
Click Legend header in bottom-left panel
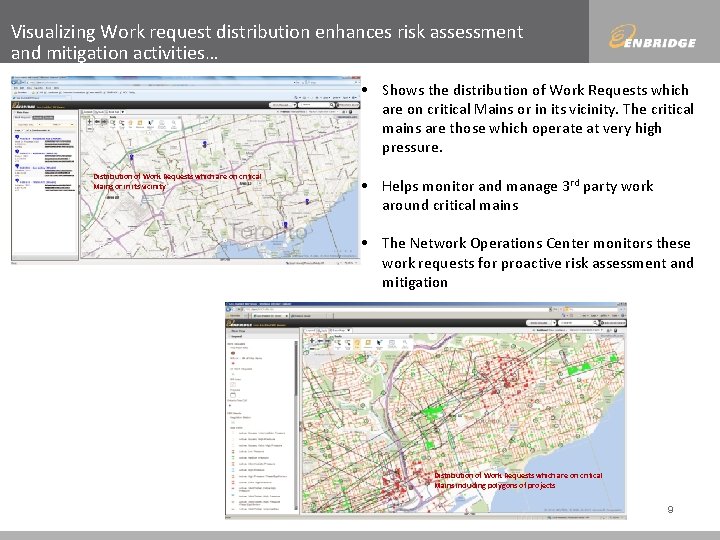coord(262,337)
